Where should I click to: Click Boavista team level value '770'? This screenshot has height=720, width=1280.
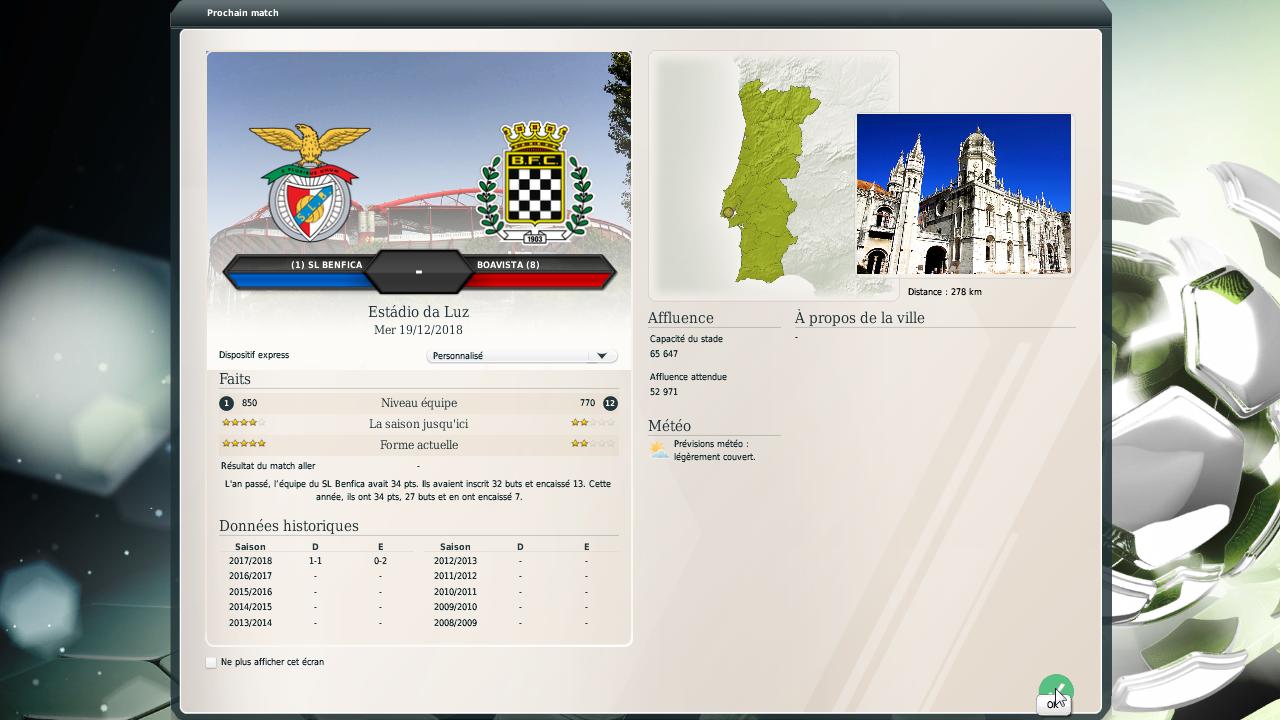coord(587,403)
